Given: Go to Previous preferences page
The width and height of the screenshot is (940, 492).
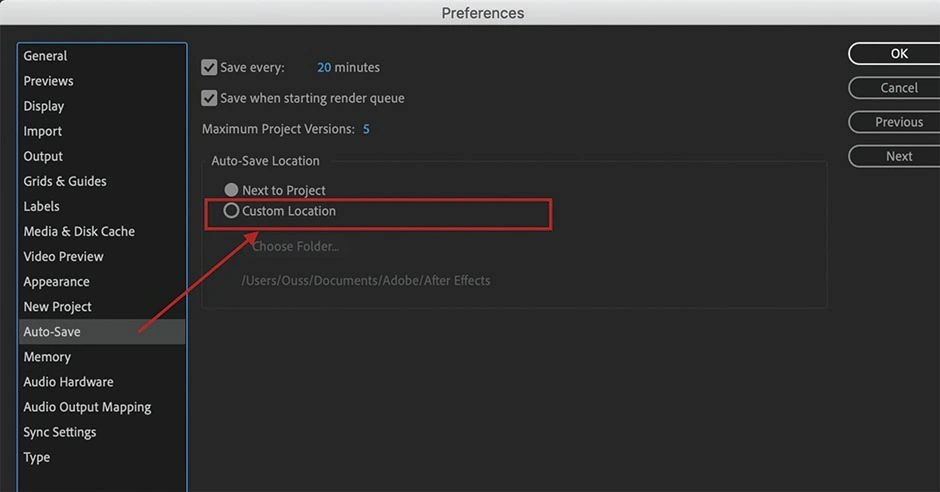Looking at the screenshot, I should click(898, 122).
